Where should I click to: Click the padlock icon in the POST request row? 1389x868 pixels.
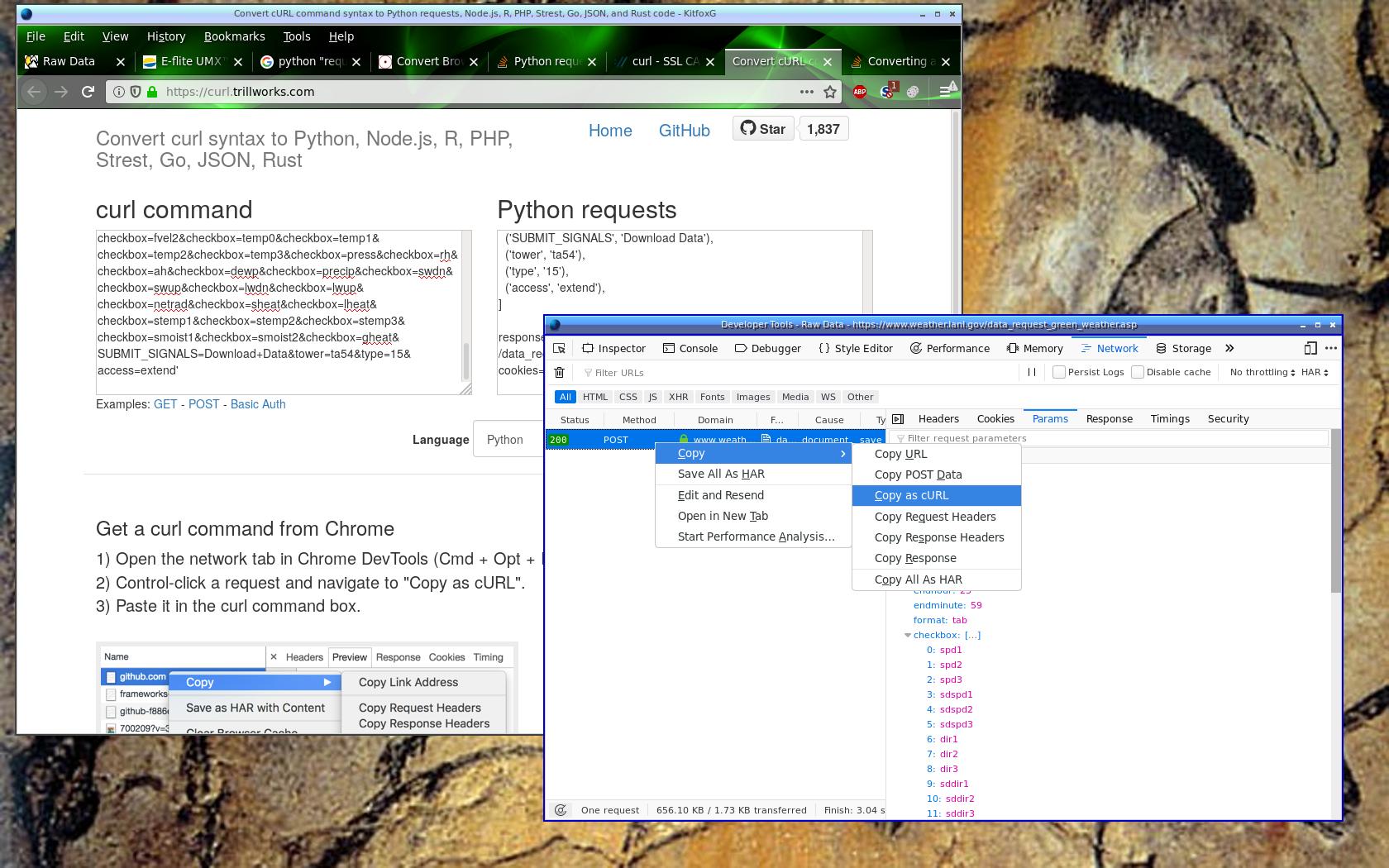pyautogui.click(x=684, y=440)
